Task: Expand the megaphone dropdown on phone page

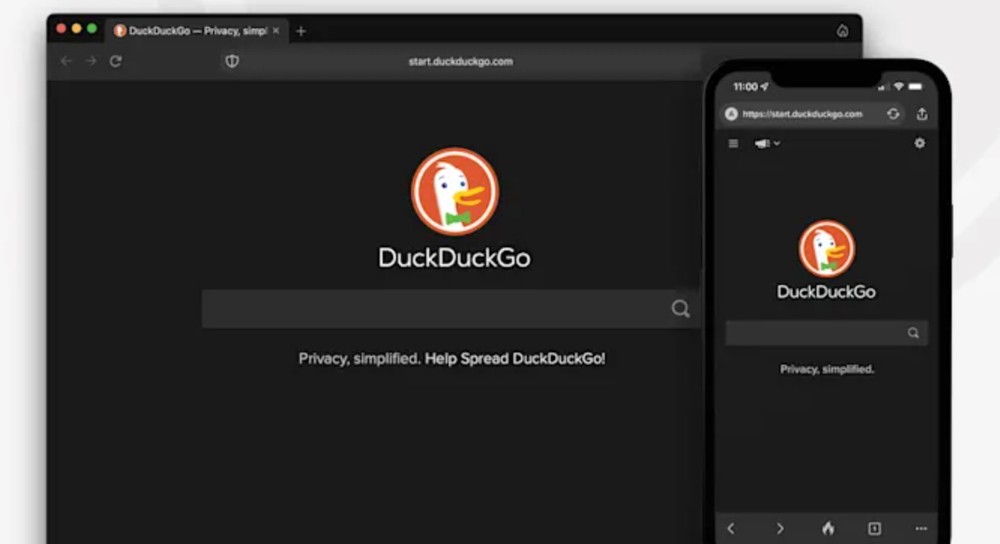Action: [x=767, y=143]
